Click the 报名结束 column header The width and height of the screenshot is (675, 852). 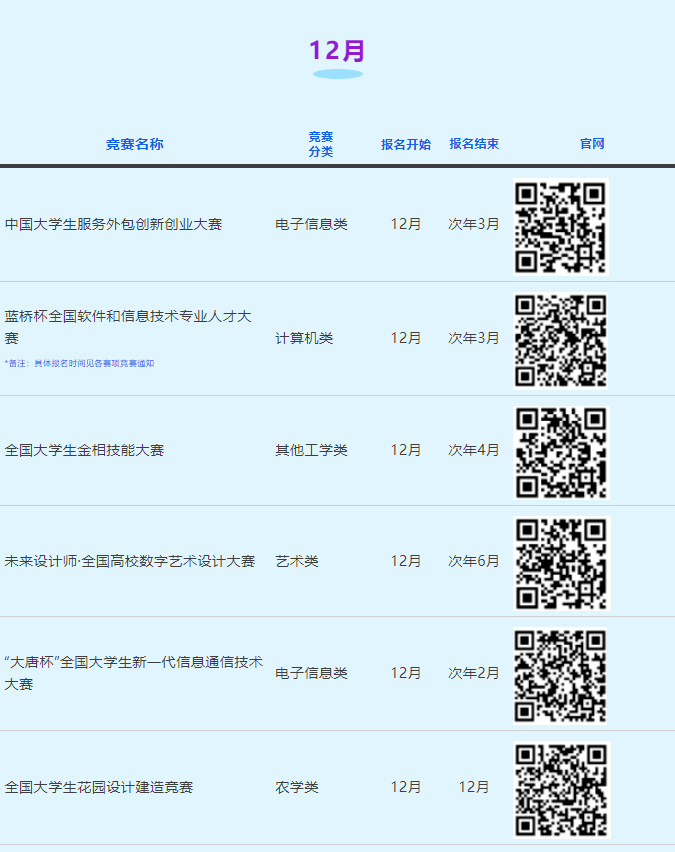pyautogui.click(x=474, y=144)
